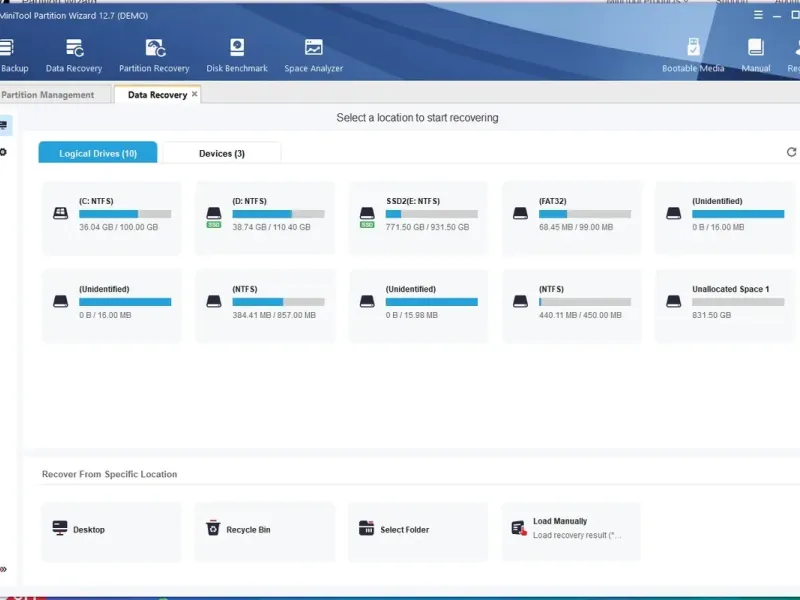
Task: Click the "Load recovery result" description text
Action: [x=577, y=535]
